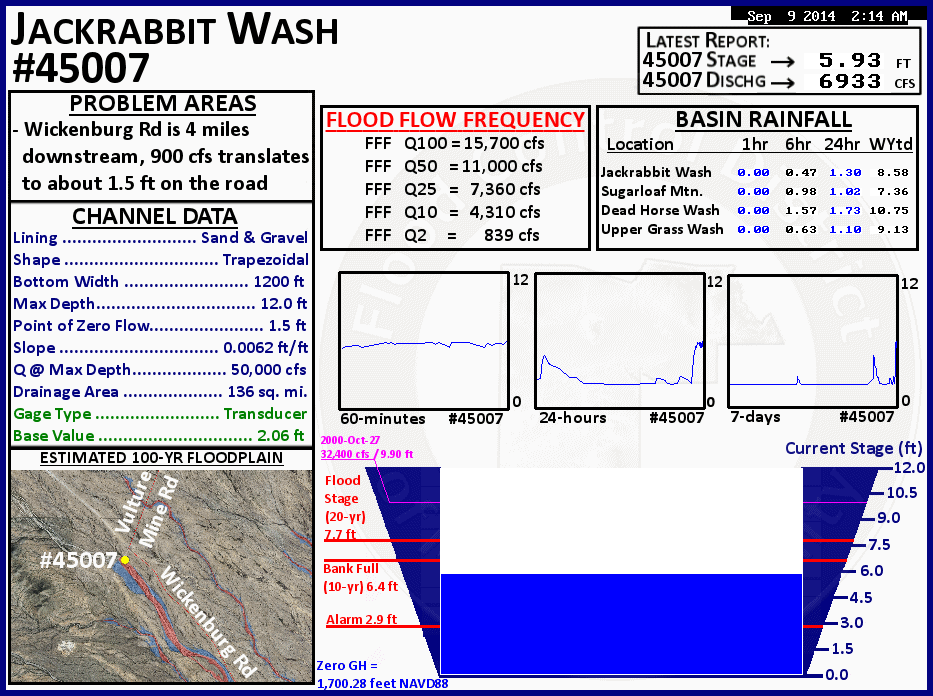Click the Estimated 100-Yr Floodplain heading
933x696 pixels.
[161, 458]
